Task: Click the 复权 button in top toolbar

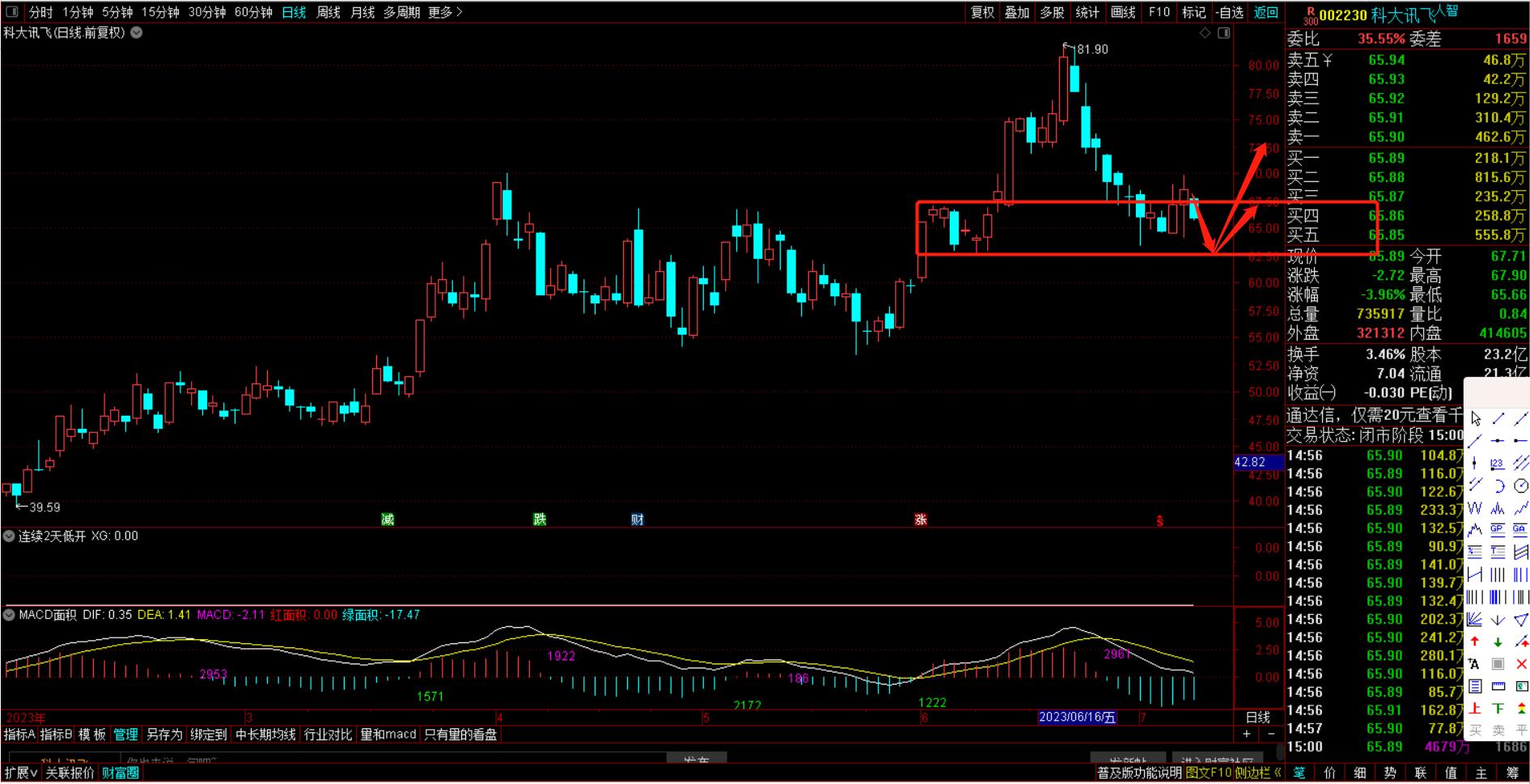Action: (982, 12)
